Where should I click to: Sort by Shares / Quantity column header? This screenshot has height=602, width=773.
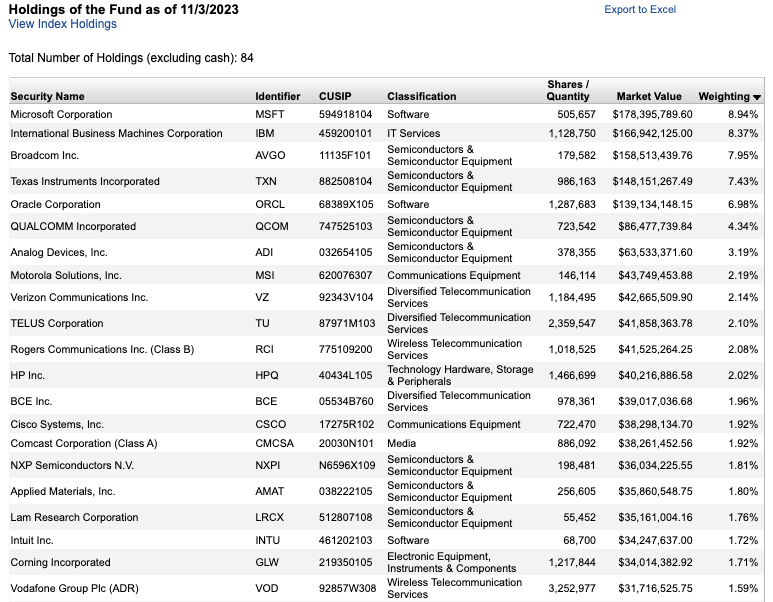point(568,90)
